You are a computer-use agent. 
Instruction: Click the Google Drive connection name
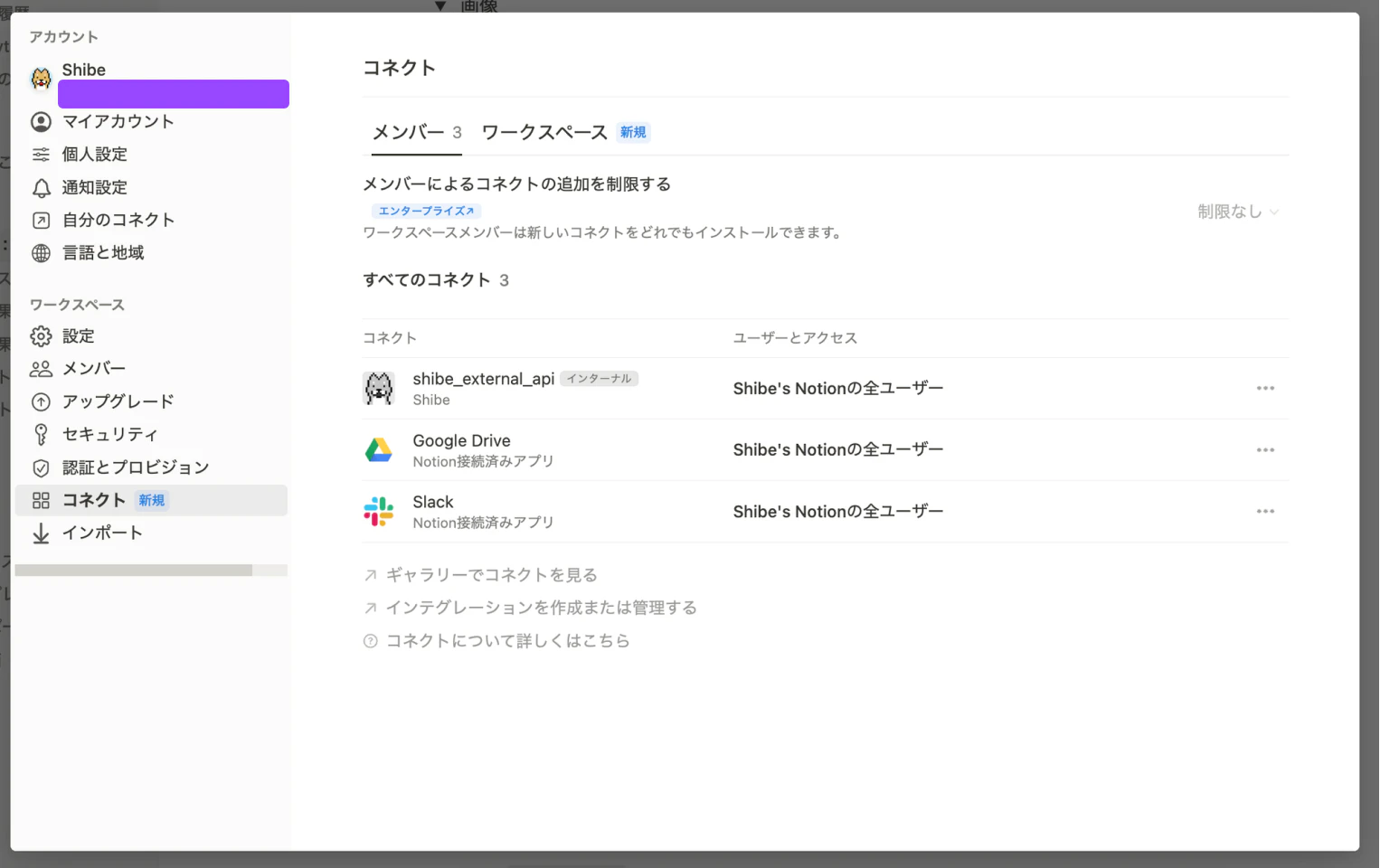coord(461,440)
